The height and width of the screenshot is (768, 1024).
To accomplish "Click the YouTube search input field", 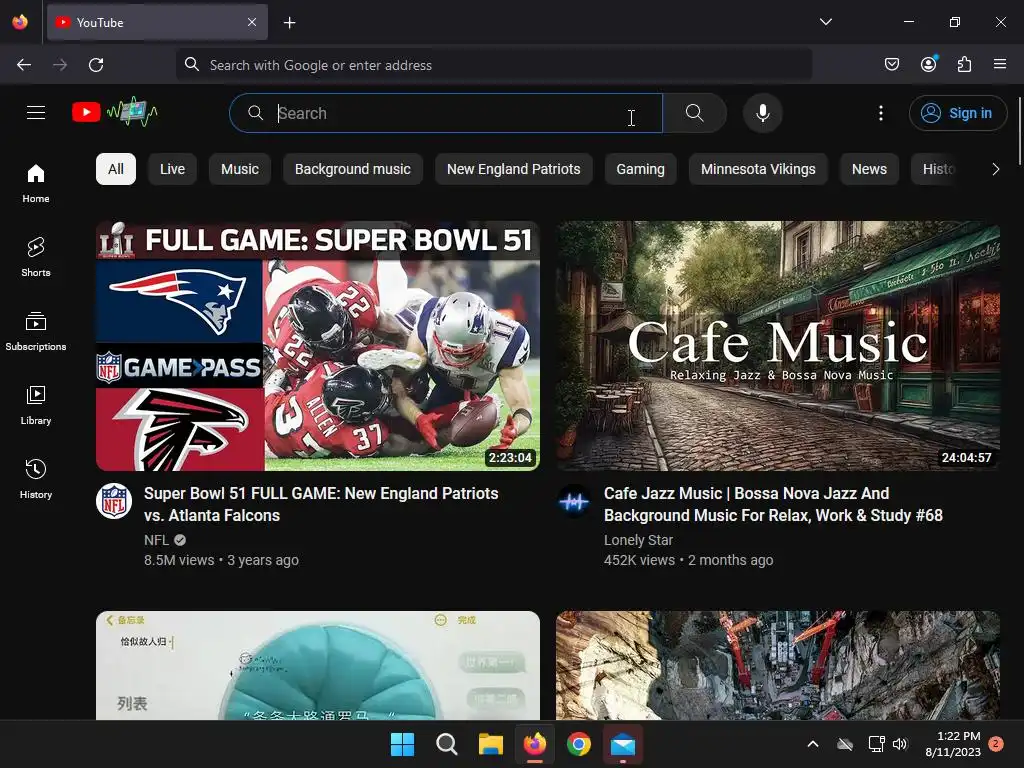I will pos(446,113).
